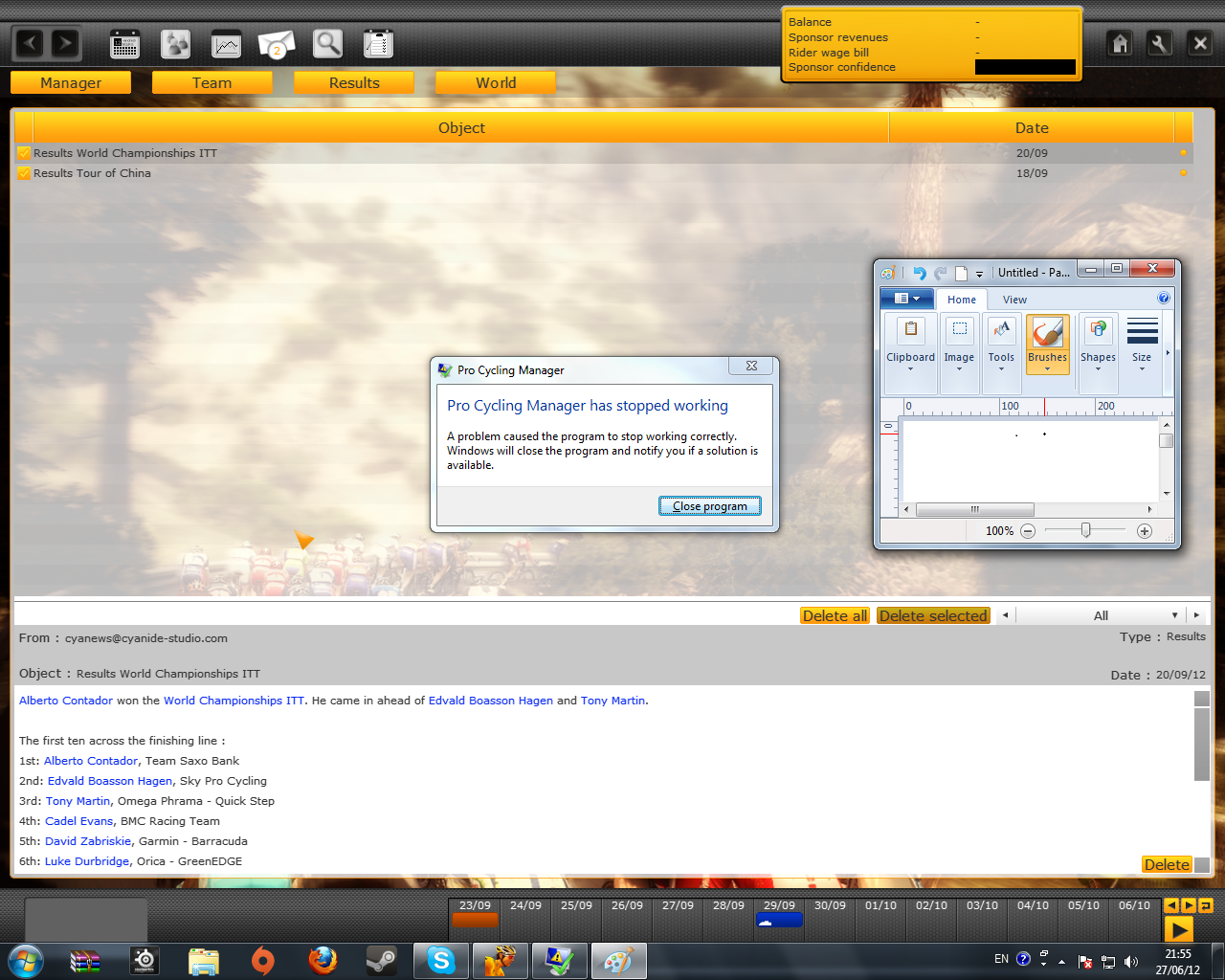Open the Team menu
The image size is (1225, 980).
[x=212, y=83]
